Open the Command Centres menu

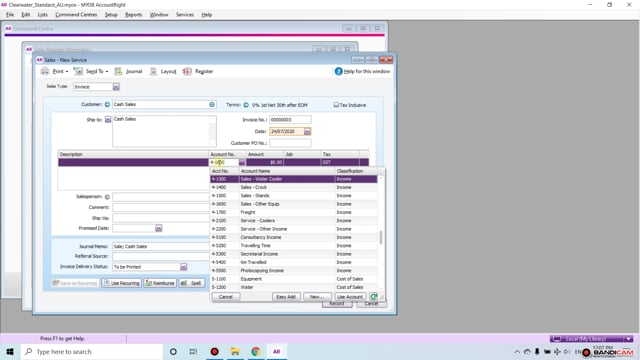click(76, 15)
